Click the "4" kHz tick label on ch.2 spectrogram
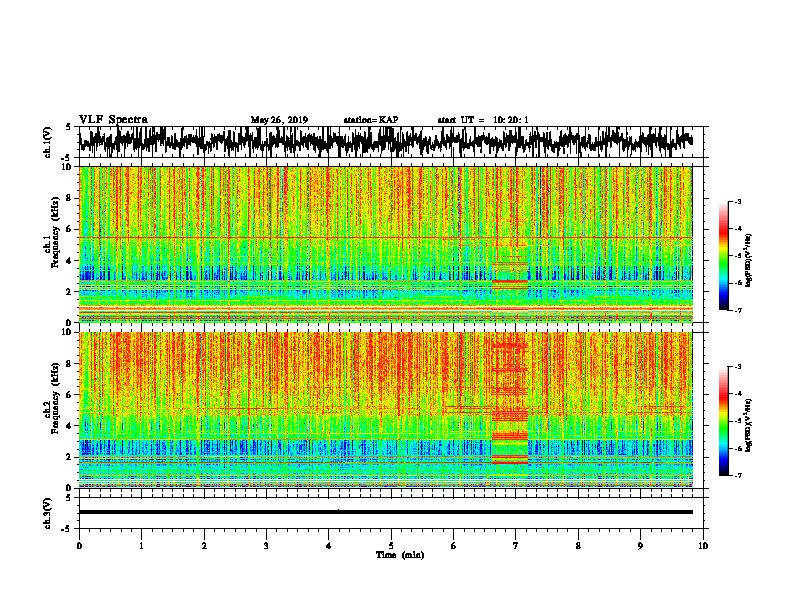The image size is (792, 612). pos(70,426)
